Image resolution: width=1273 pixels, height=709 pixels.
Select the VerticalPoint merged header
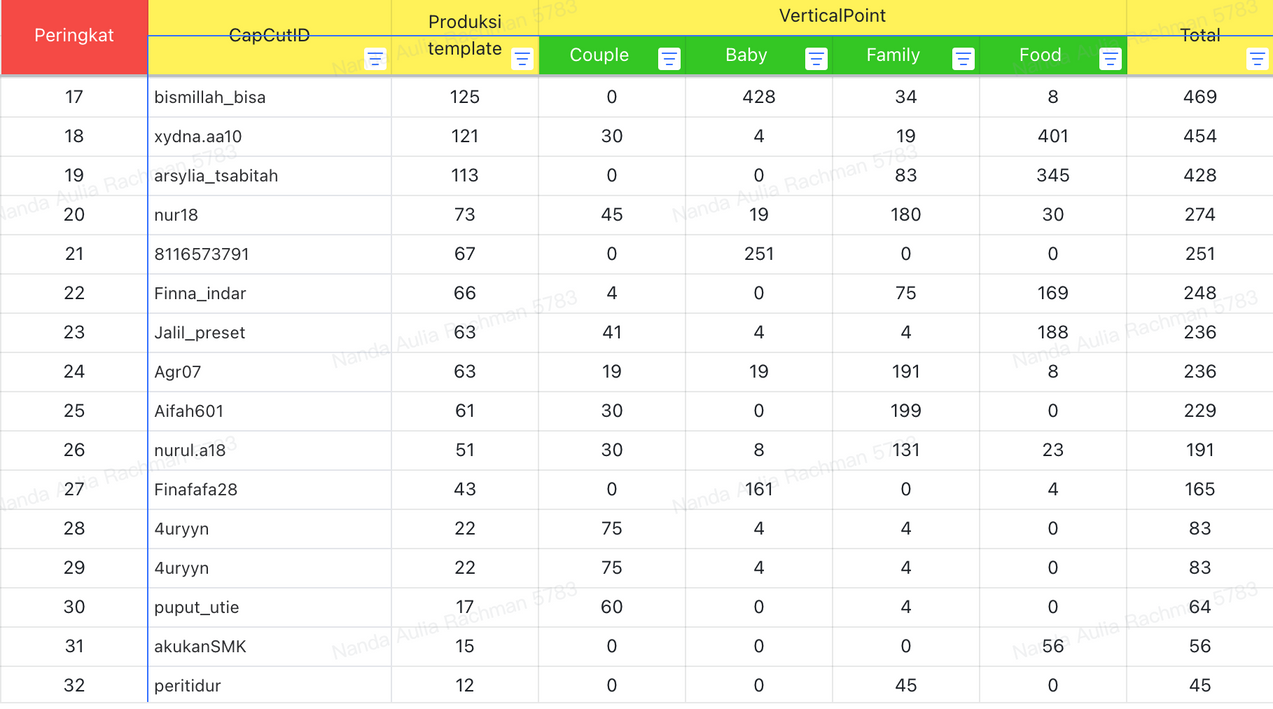[x=832, y=17]
